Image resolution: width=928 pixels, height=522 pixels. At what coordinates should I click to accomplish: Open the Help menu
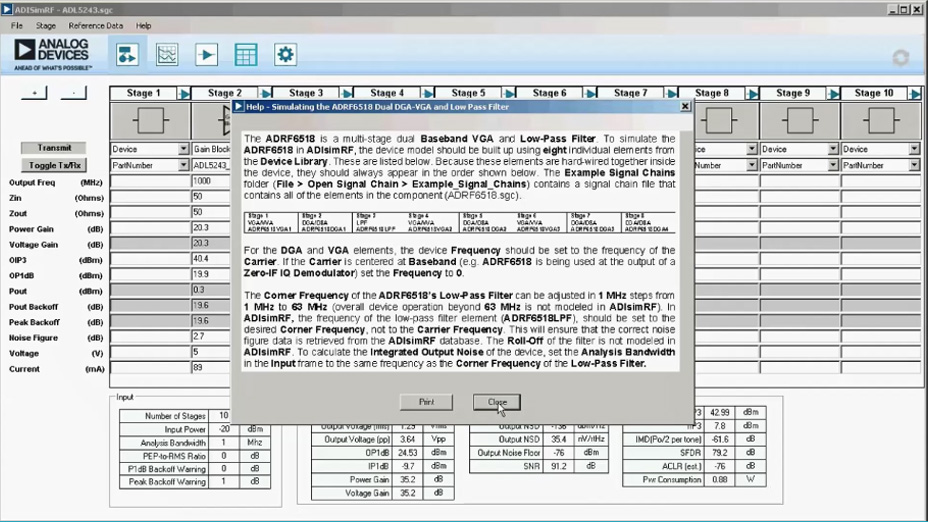143,25
